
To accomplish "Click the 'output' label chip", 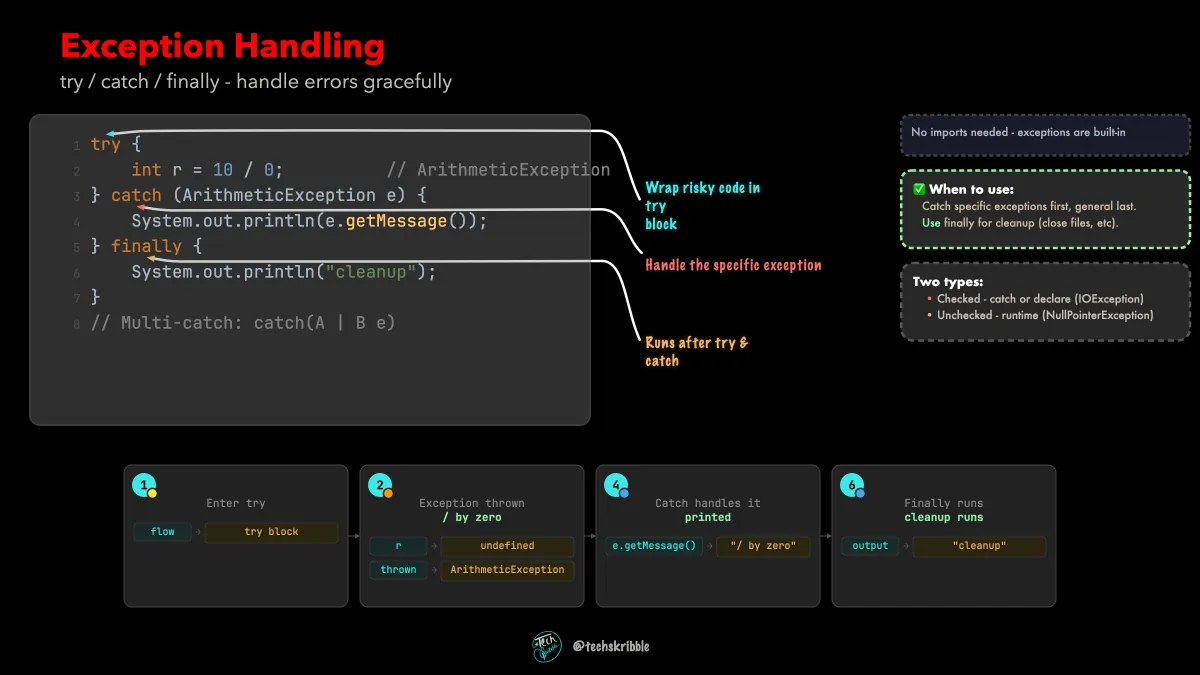I will (x=870, y=546).
